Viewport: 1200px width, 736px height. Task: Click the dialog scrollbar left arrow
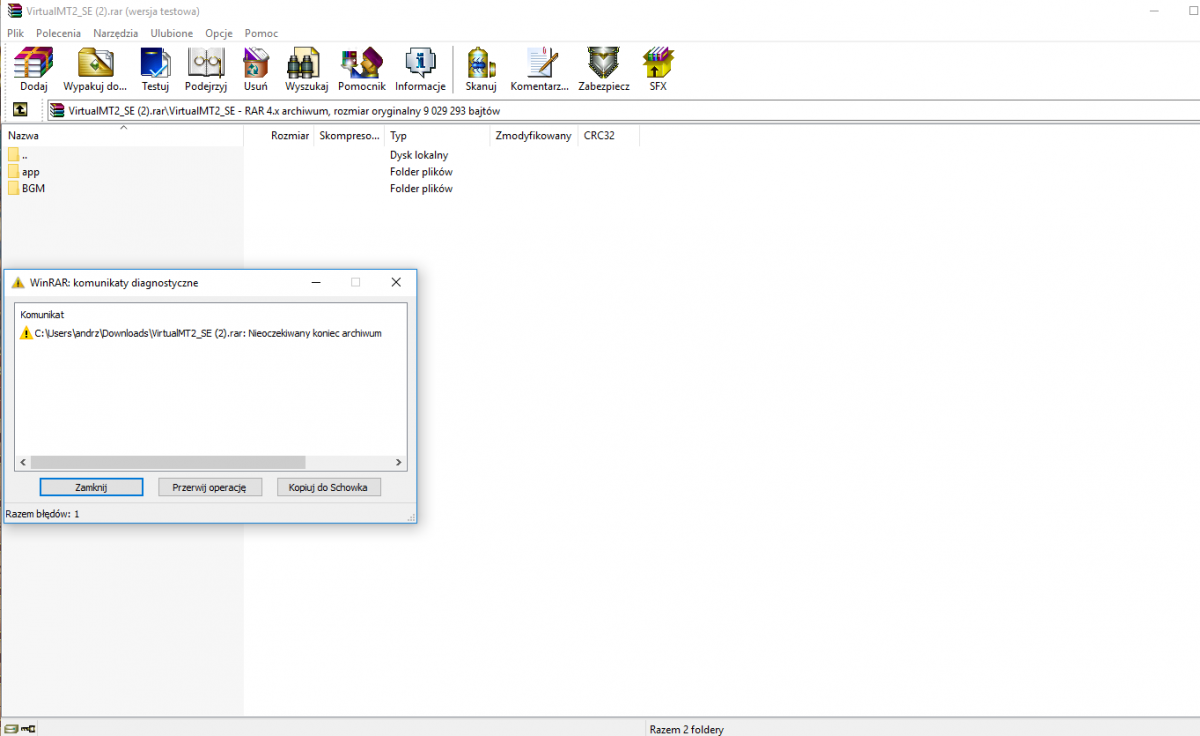point(23,463)
